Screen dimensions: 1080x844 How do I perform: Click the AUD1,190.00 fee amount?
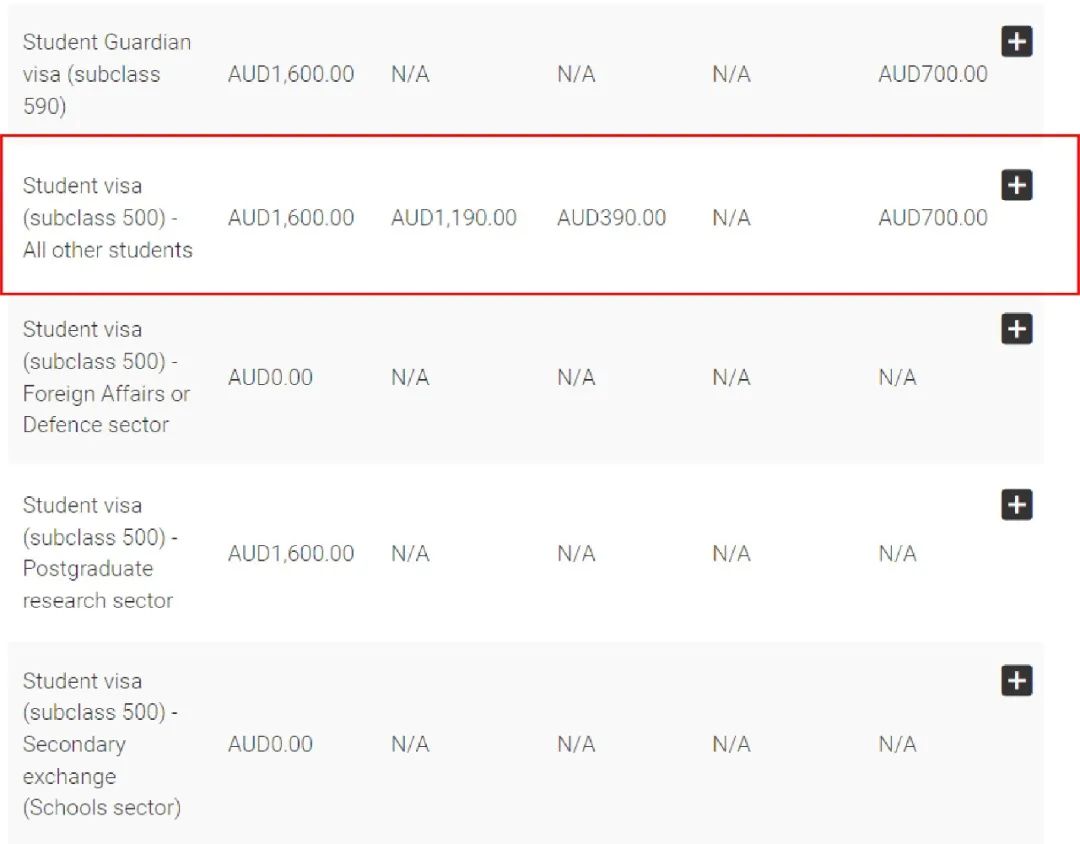453,218
